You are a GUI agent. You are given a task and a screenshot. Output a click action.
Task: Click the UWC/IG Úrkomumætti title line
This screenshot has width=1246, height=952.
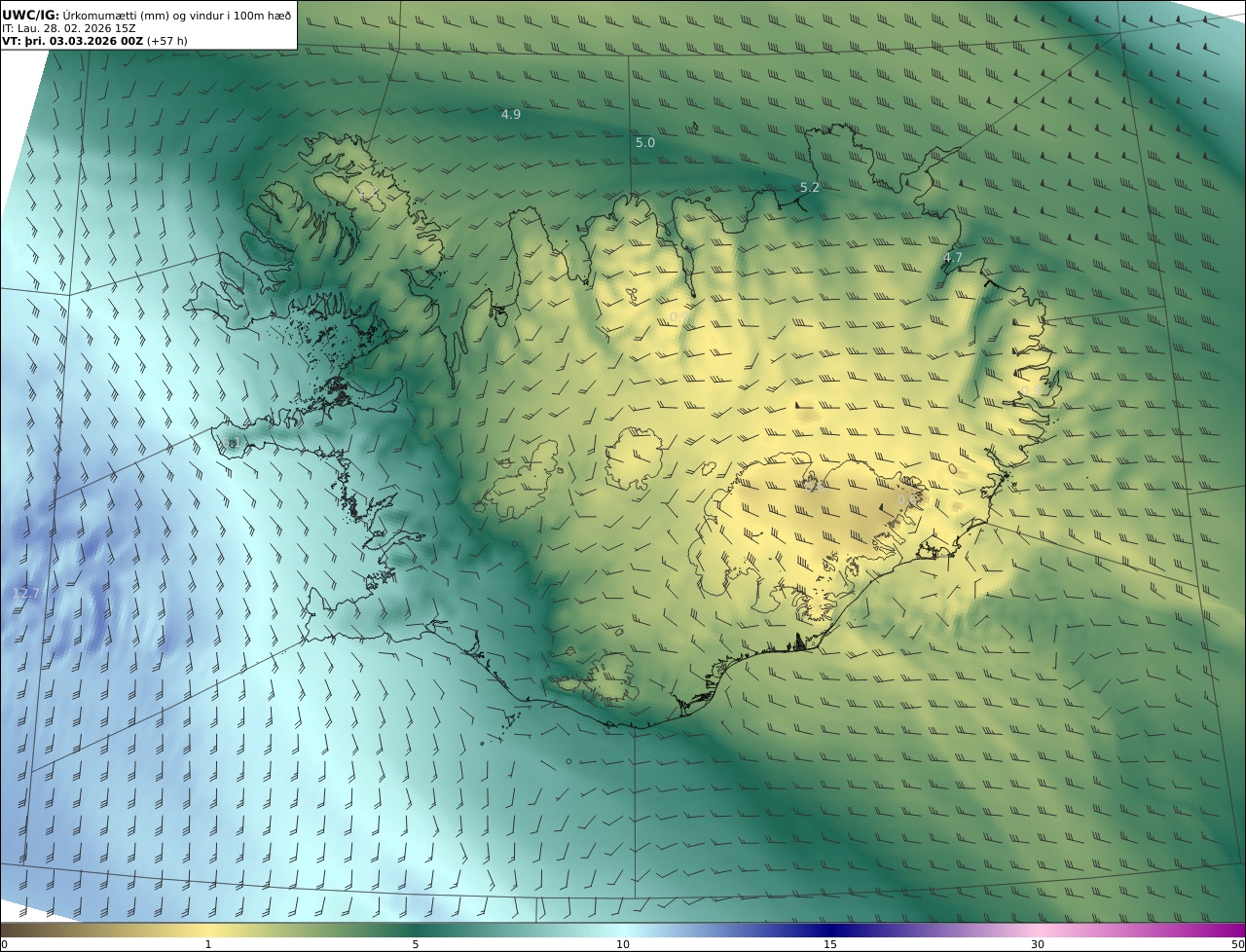(x=147, y=15)
